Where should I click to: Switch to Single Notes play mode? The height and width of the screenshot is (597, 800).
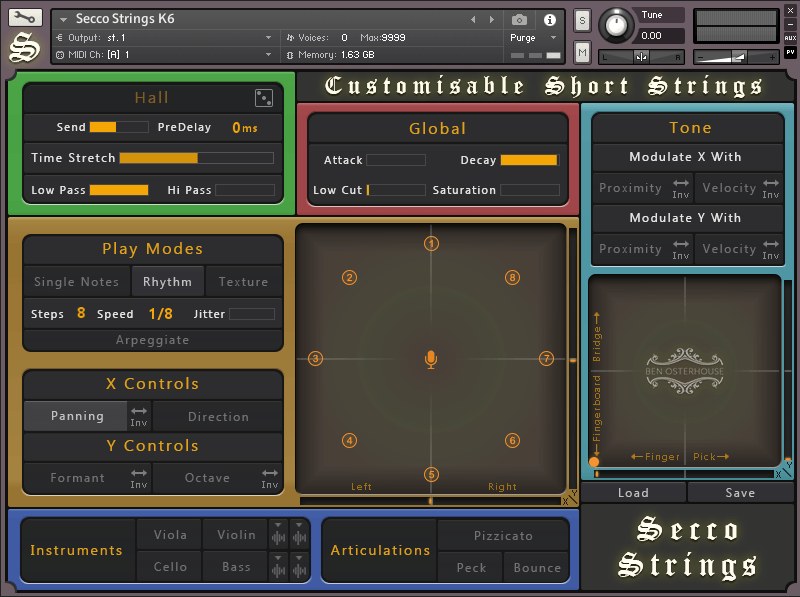[77, 282]
